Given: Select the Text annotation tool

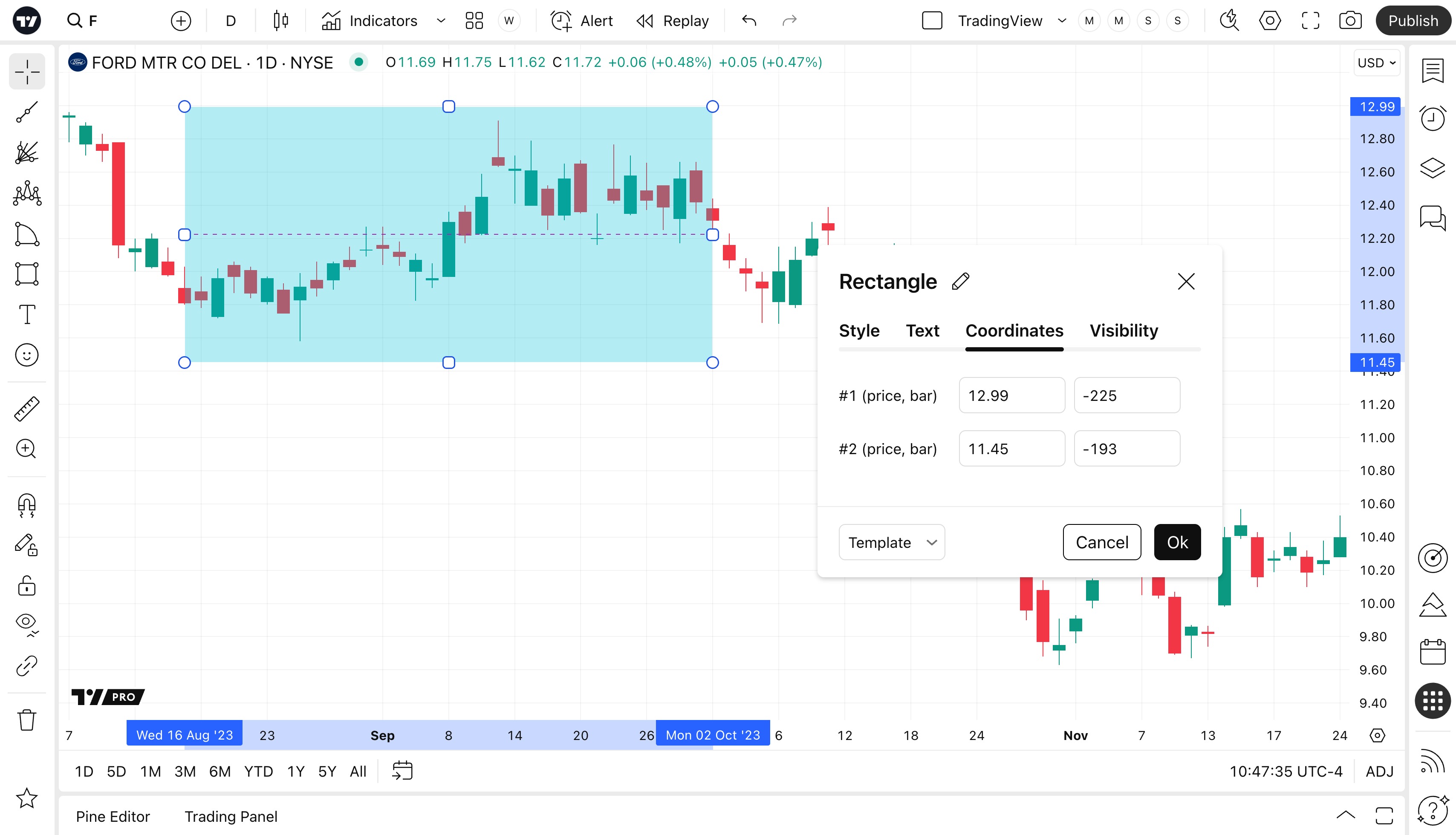Looking at the screenshot, I should coord(27,314).
